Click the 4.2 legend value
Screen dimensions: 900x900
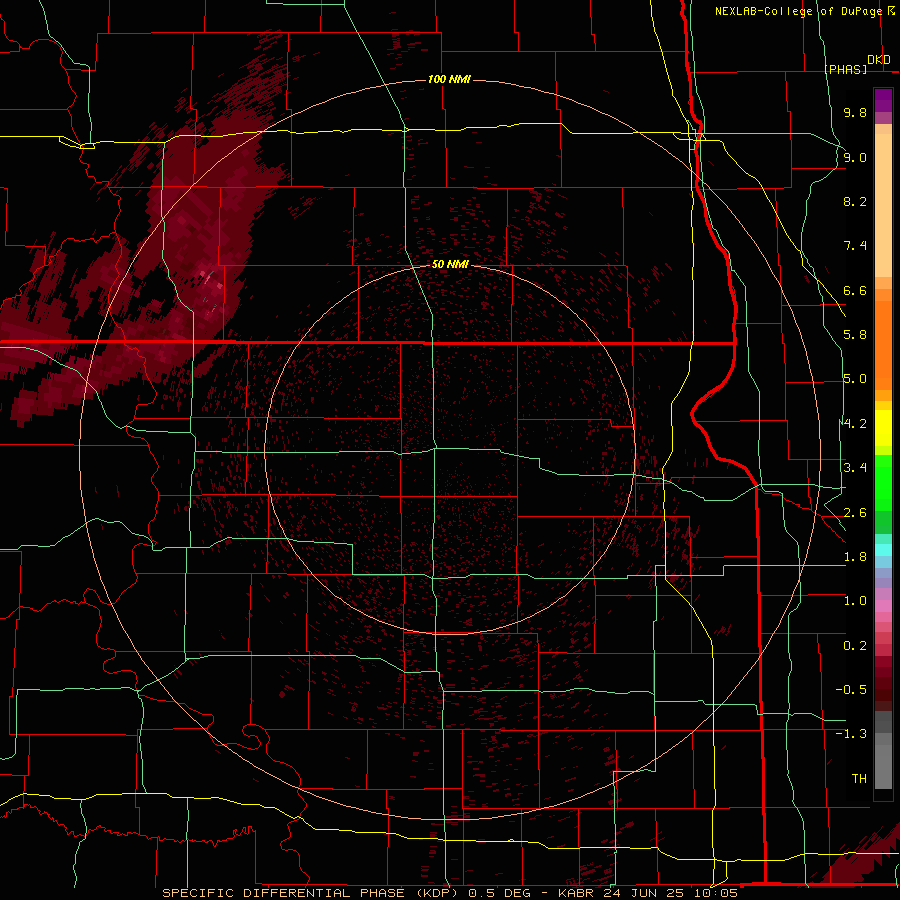(x=855, y=424)
